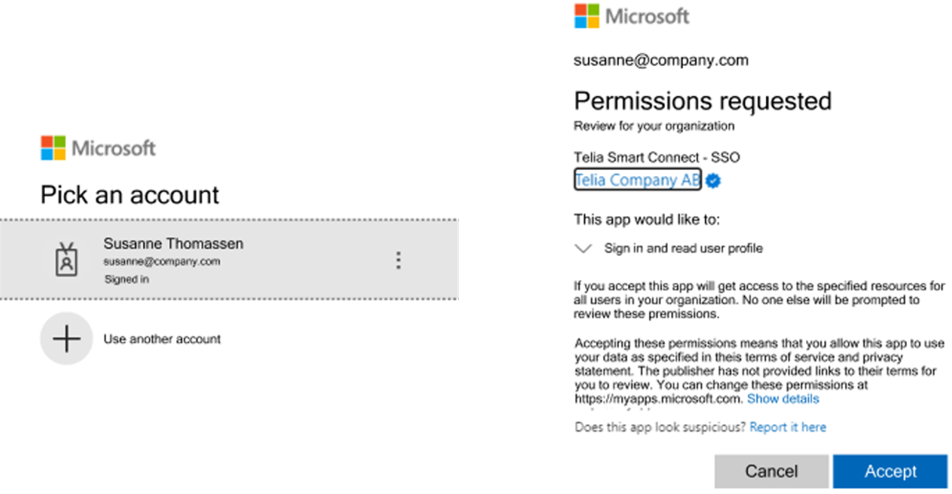The width and height of the screenshot is (952, 494).
Task: Open the Telia Company AB publisher link
Action: click(638, 180)
